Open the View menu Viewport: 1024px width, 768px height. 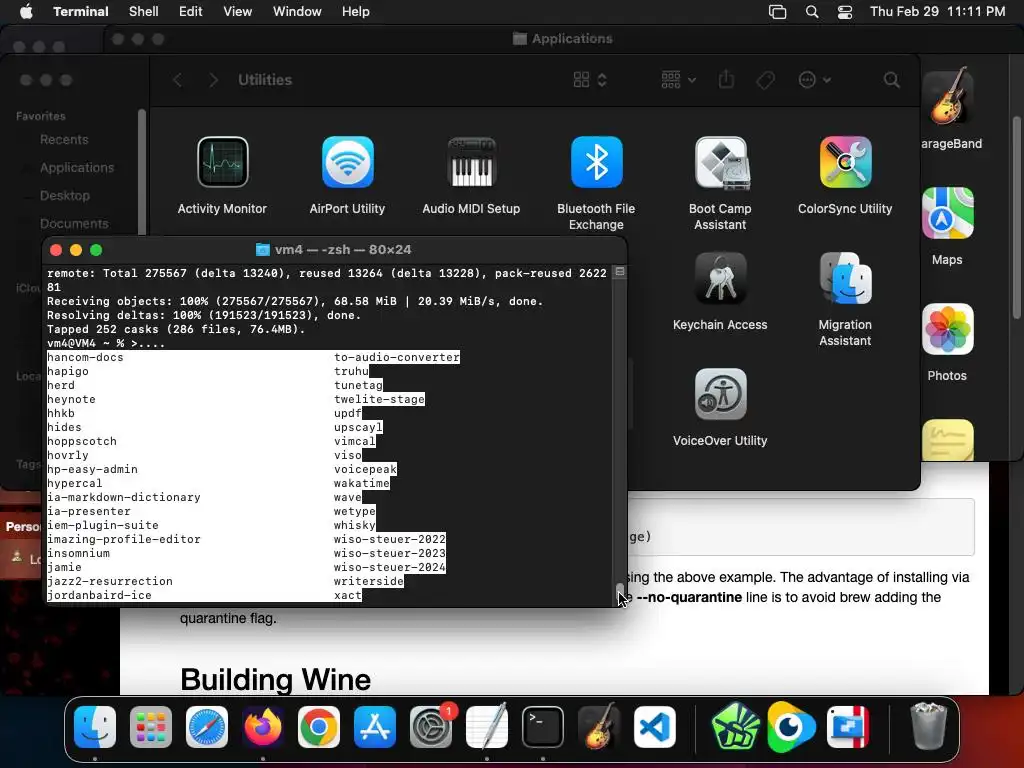click(x=238, y=12)
